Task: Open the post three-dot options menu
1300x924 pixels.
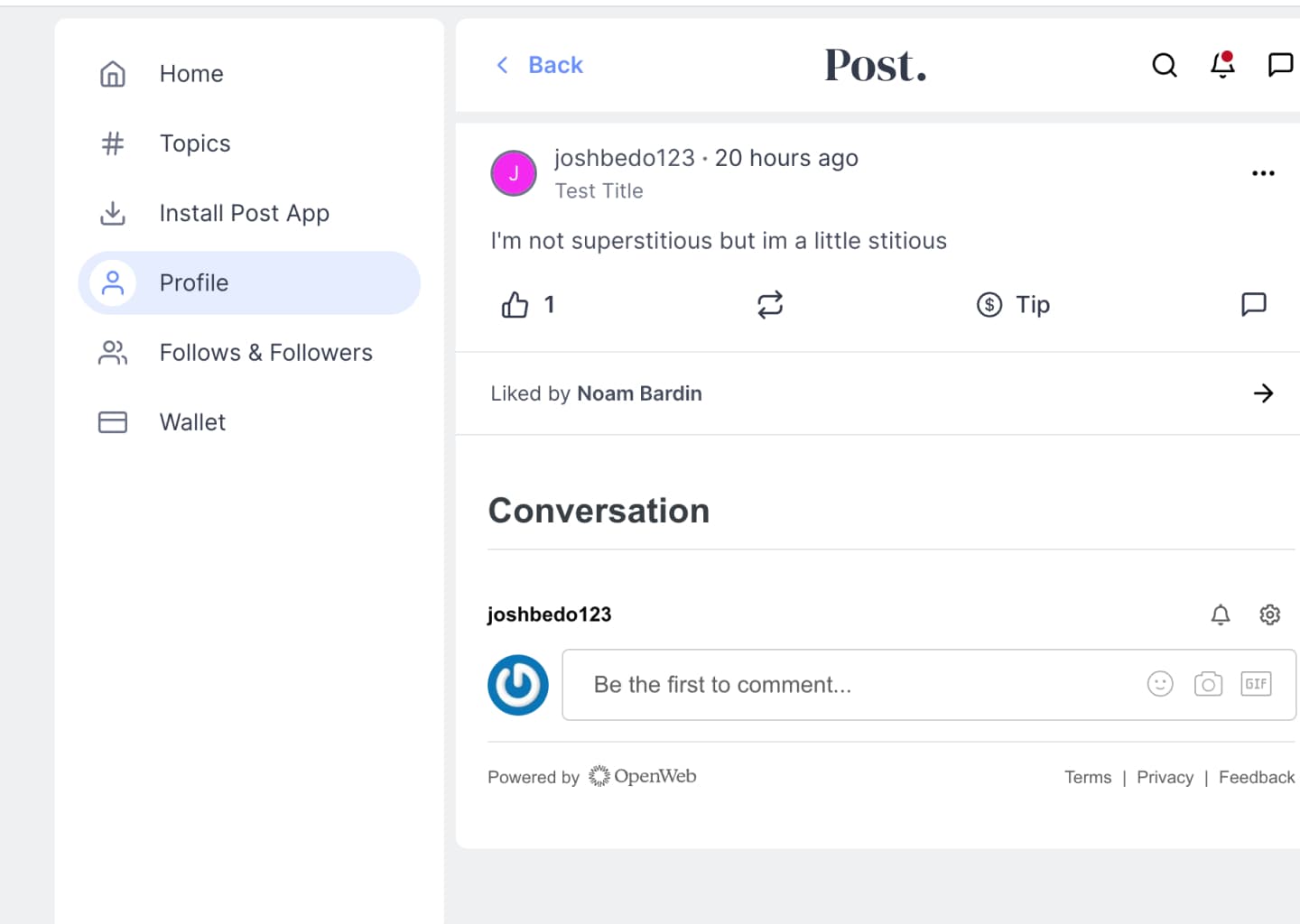Action: click(1263, 173)
